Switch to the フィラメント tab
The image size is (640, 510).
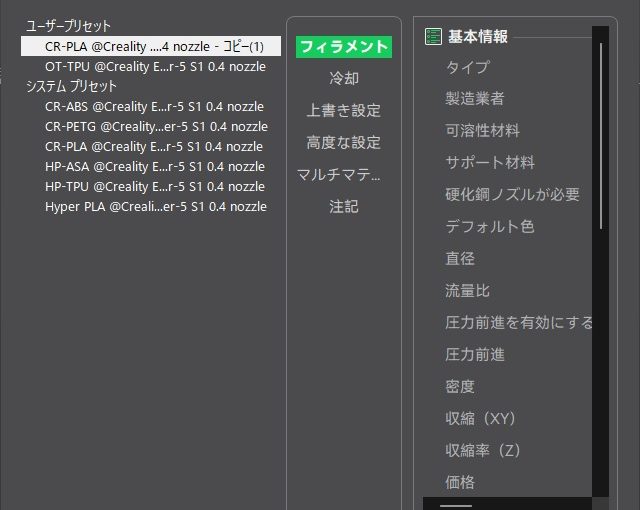coord(343,46)
